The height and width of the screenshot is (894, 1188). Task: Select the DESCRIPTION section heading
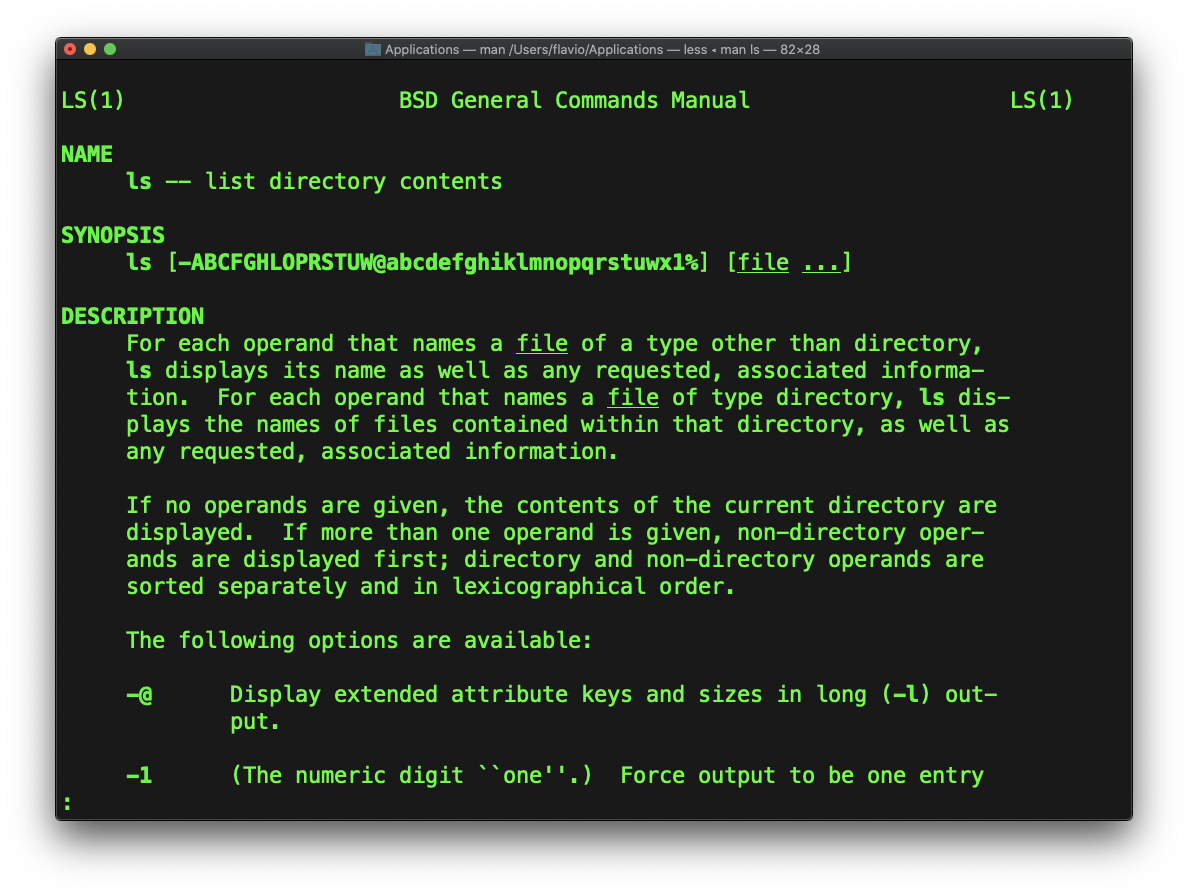(132, 316)
